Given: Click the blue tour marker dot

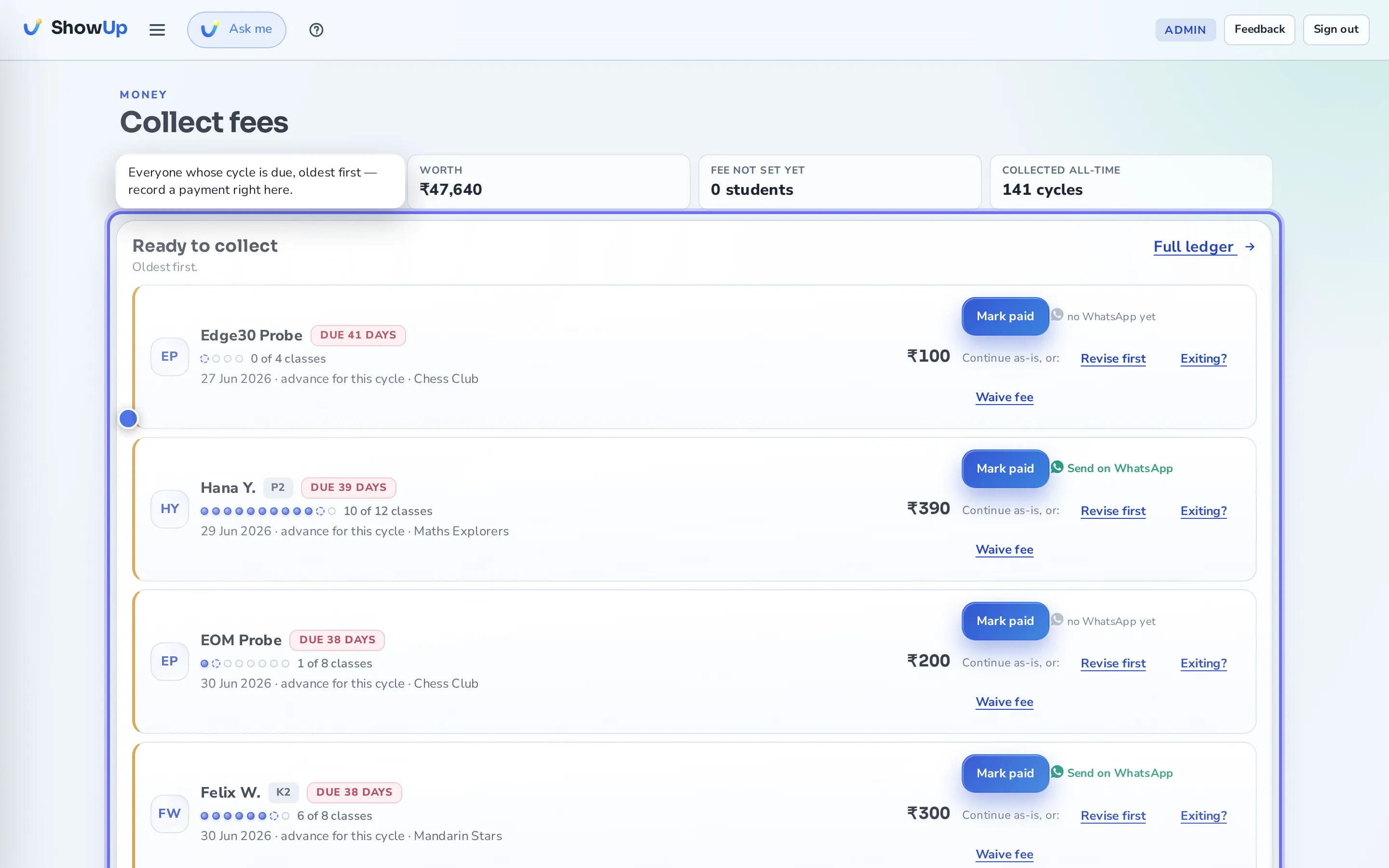Looking at the screenshot, I should pyautogui.click(x=129, y=419).
